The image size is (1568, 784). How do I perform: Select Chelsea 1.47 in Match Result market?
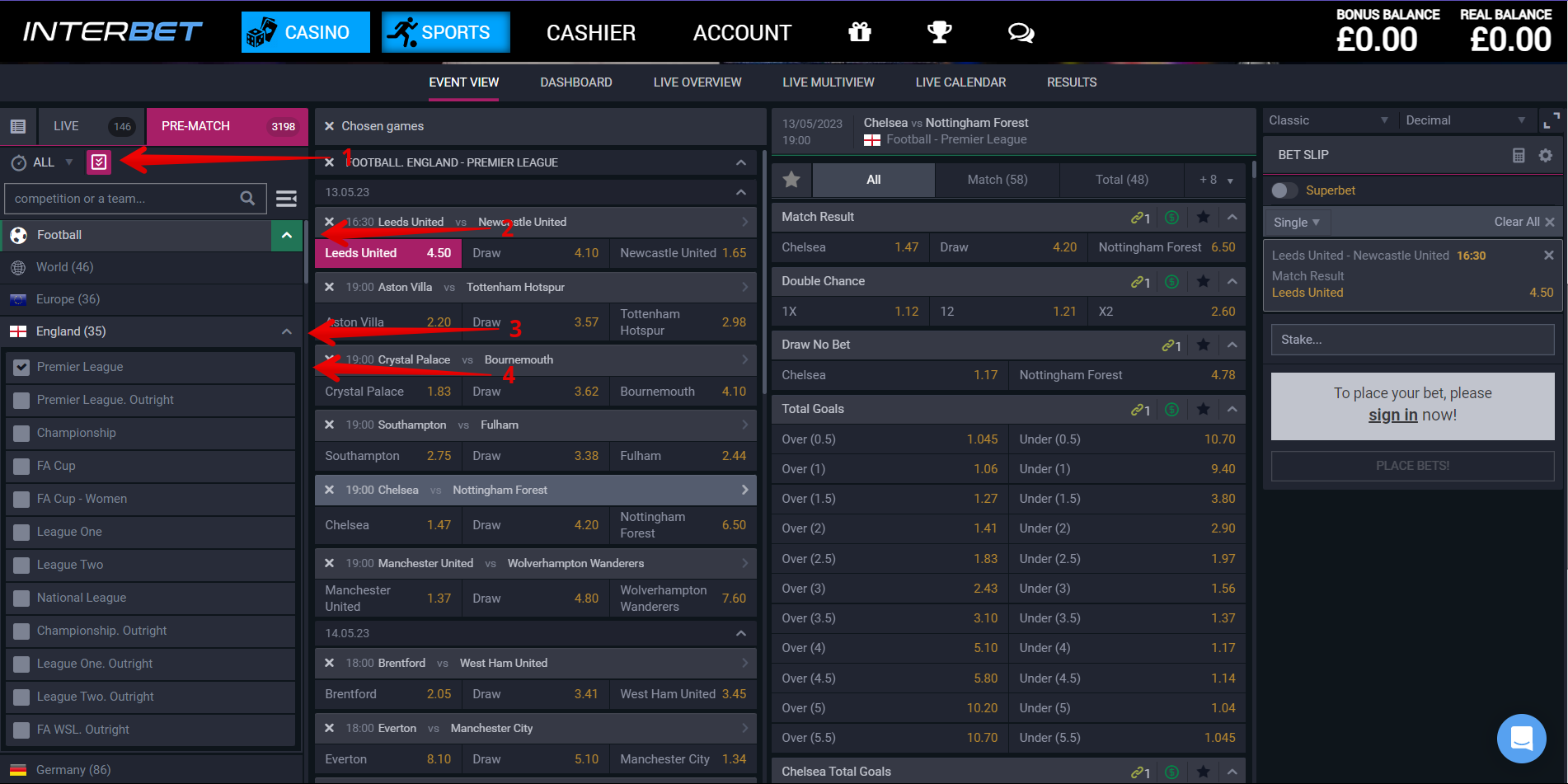850,247
